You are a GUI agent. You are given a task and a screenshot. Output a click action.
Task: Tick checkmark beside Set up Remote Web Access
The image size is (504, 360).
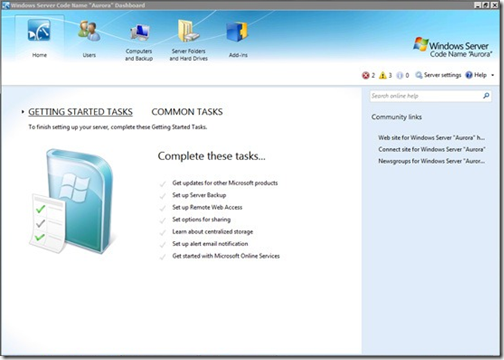point(163,208)
